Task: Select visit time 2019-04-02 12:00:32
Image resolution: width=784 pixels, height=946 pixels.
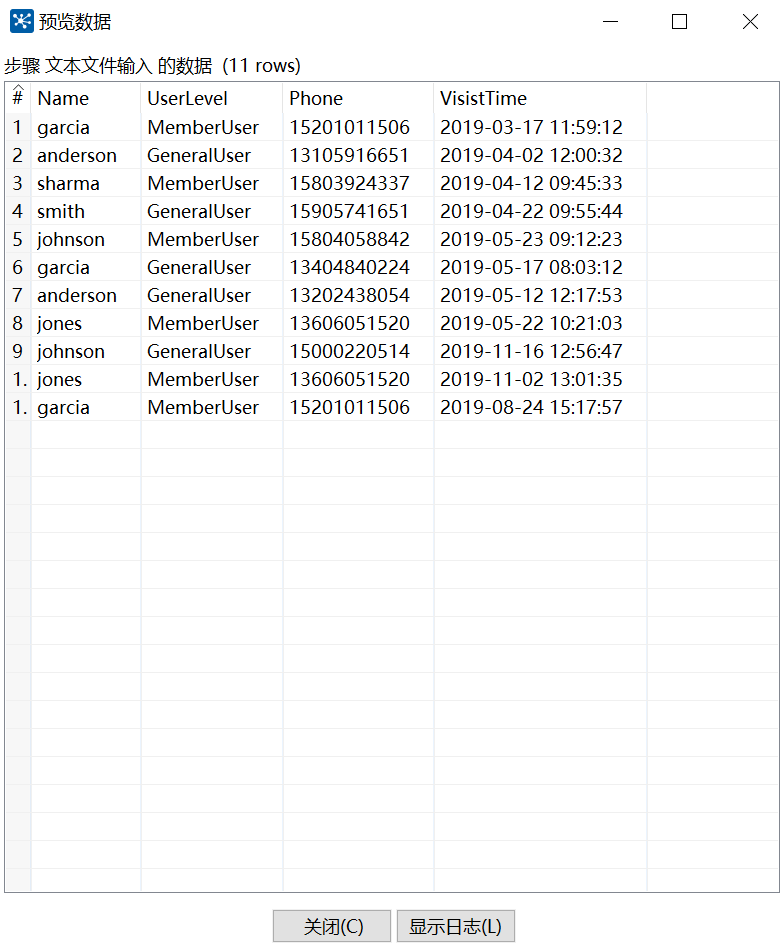Action: [x=540, y=155]
